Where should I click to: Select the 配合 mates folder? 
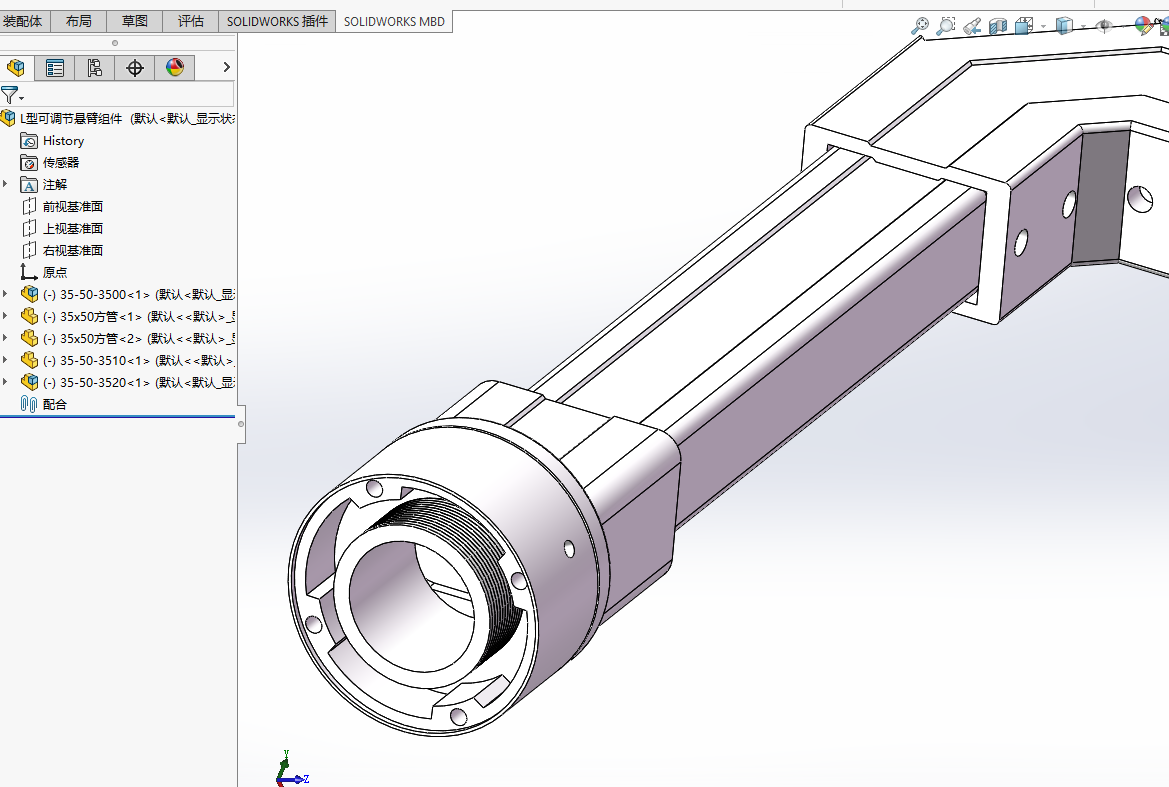tap(44, 404)
